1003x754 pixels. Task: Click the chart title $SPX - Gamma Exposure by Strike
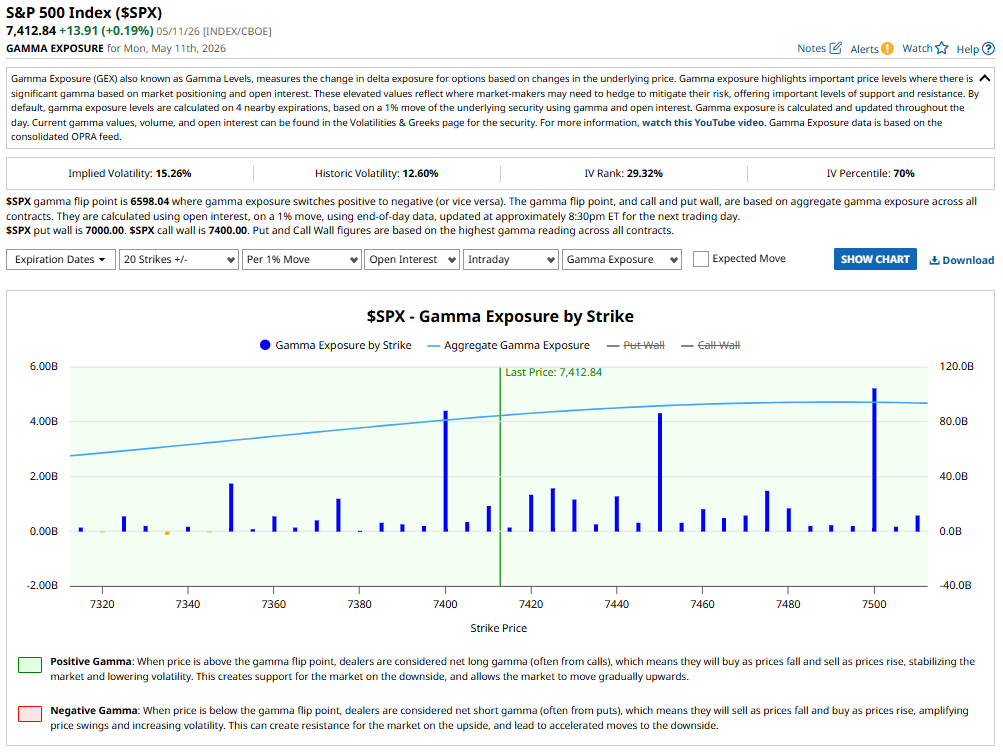(x=500, y=316)
